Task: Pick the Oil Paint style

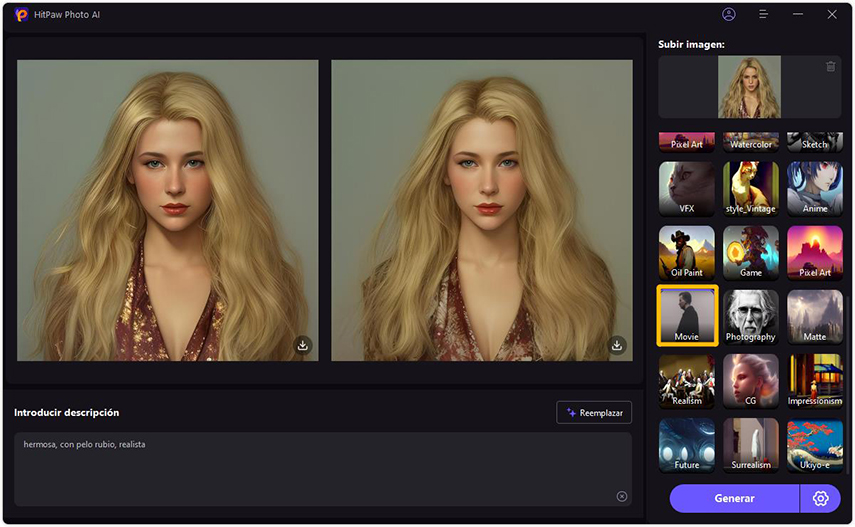Action: [687, 251]
